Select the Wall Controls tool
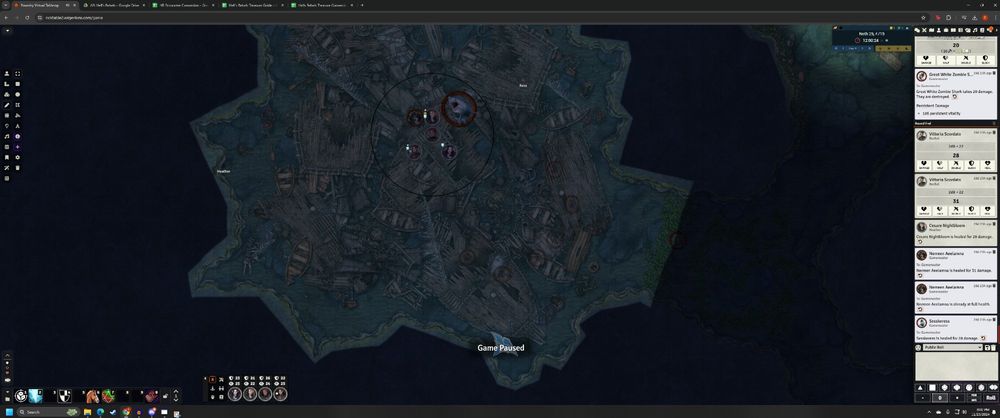 7,116
